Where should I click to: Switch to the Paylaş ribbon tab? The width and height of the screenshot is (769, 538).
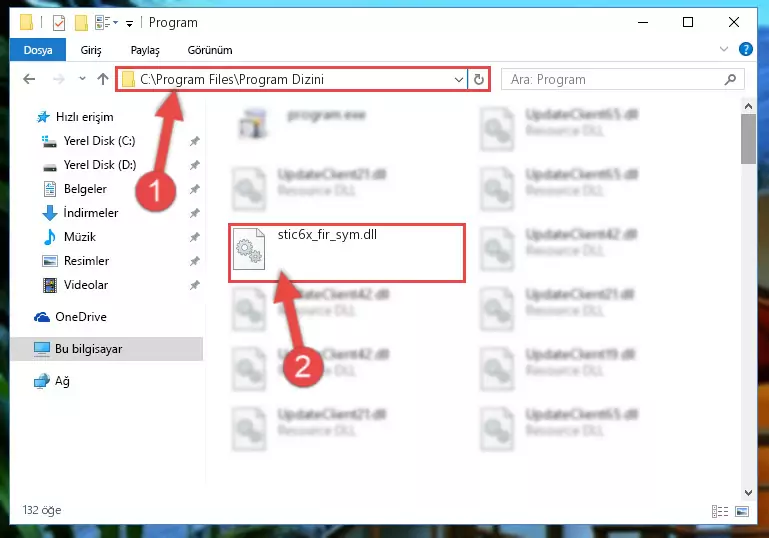(145, 50)
